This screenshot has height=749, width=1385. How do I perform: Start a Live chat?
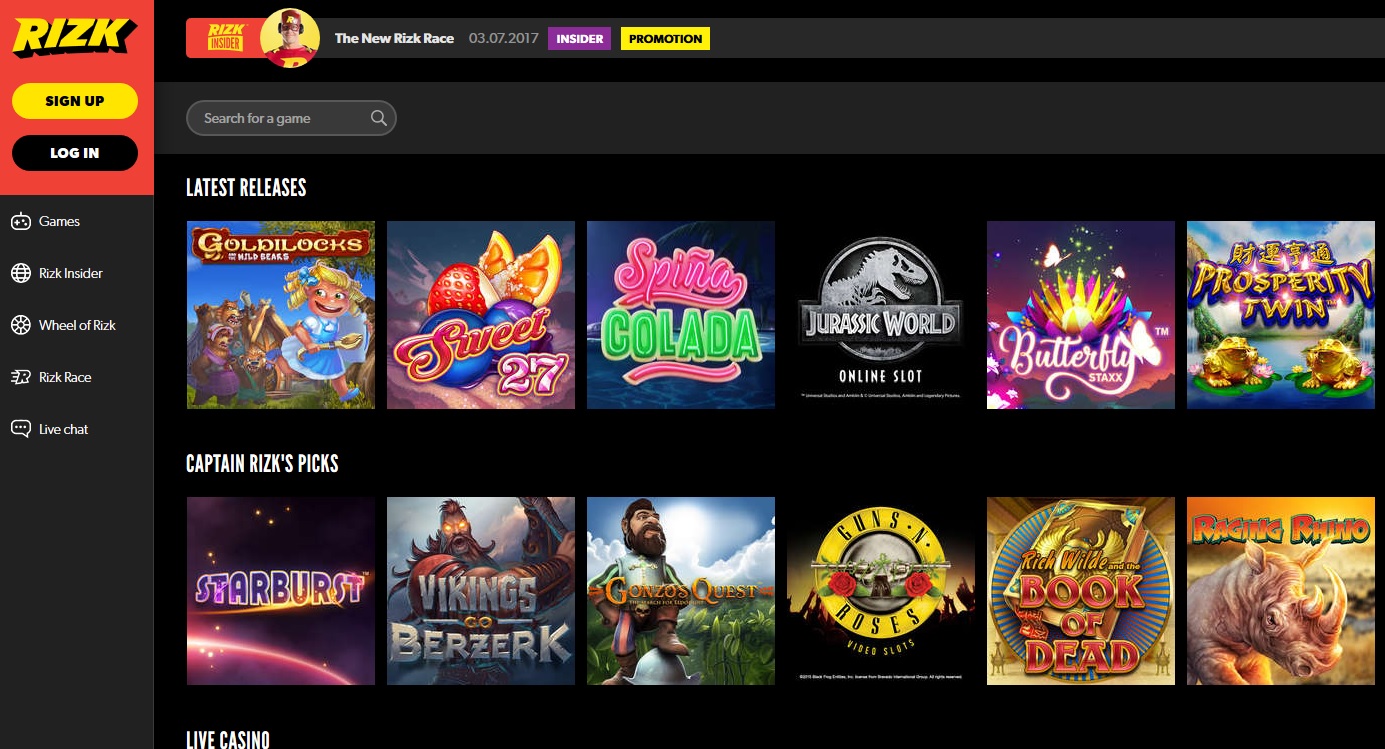pos(63,429)
